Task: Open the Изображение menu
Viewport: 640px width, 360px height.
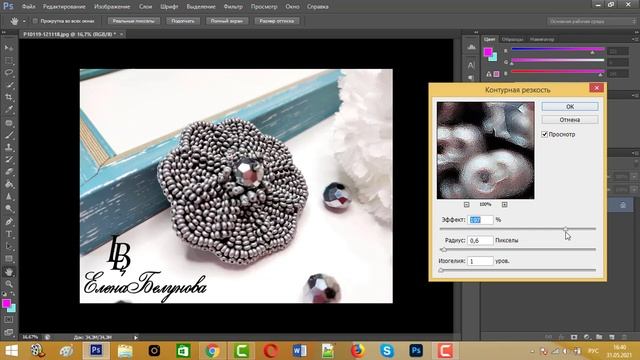Action: (112, 7)
